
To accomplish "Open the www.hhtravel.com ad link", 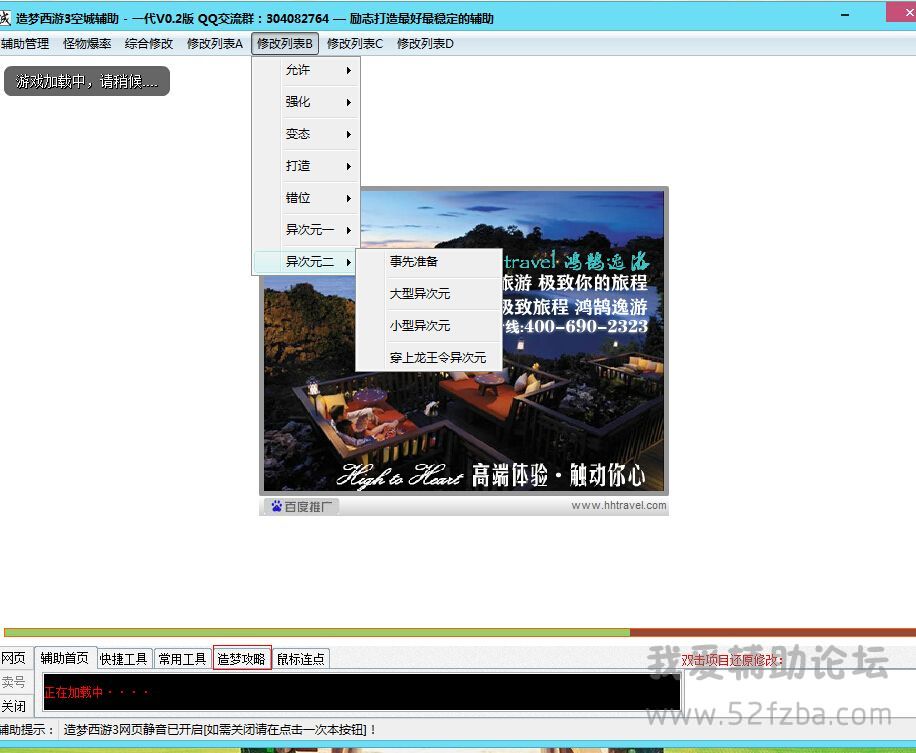I will point(618,505).
